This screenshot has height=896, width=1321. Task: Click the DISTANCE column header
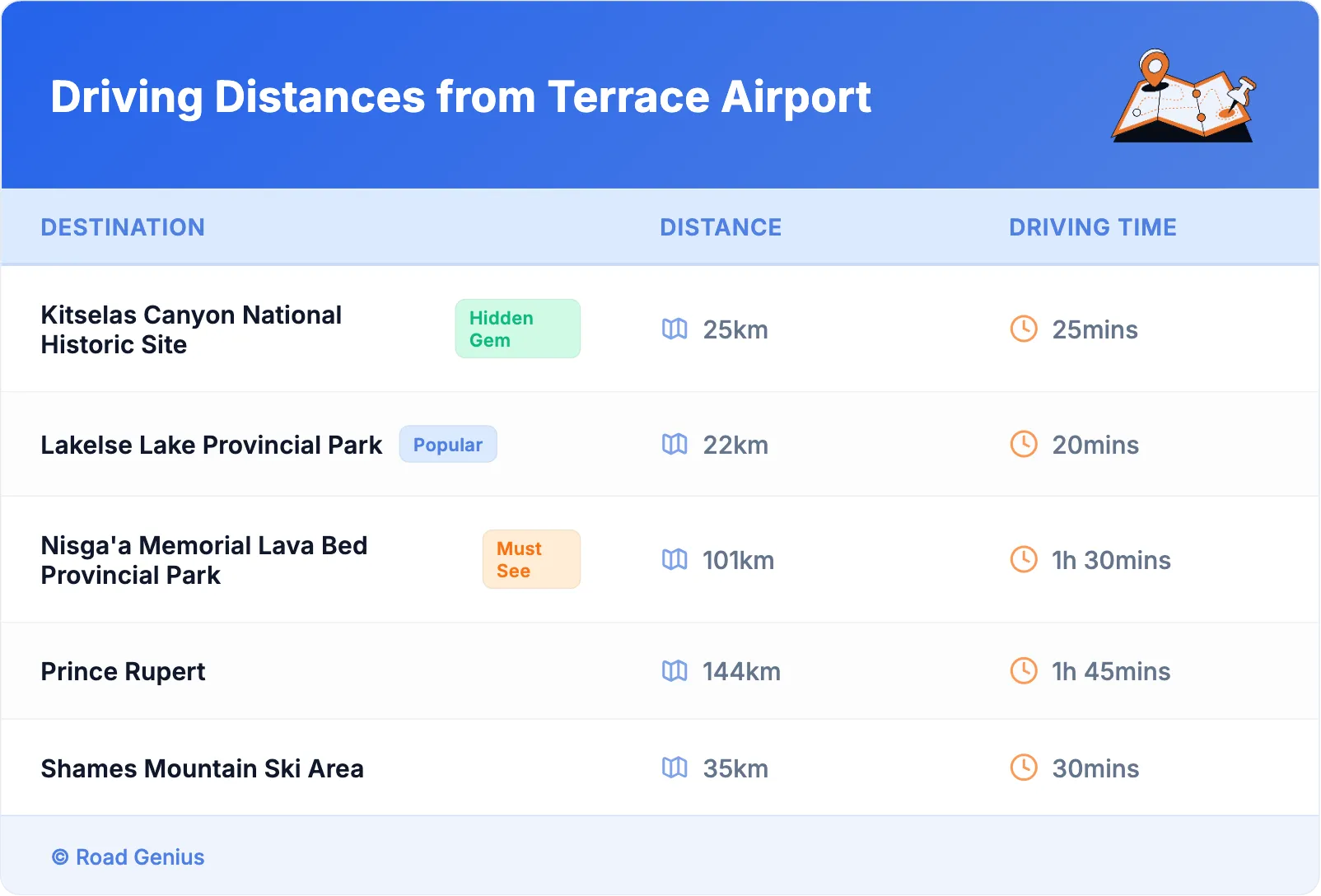721,227
